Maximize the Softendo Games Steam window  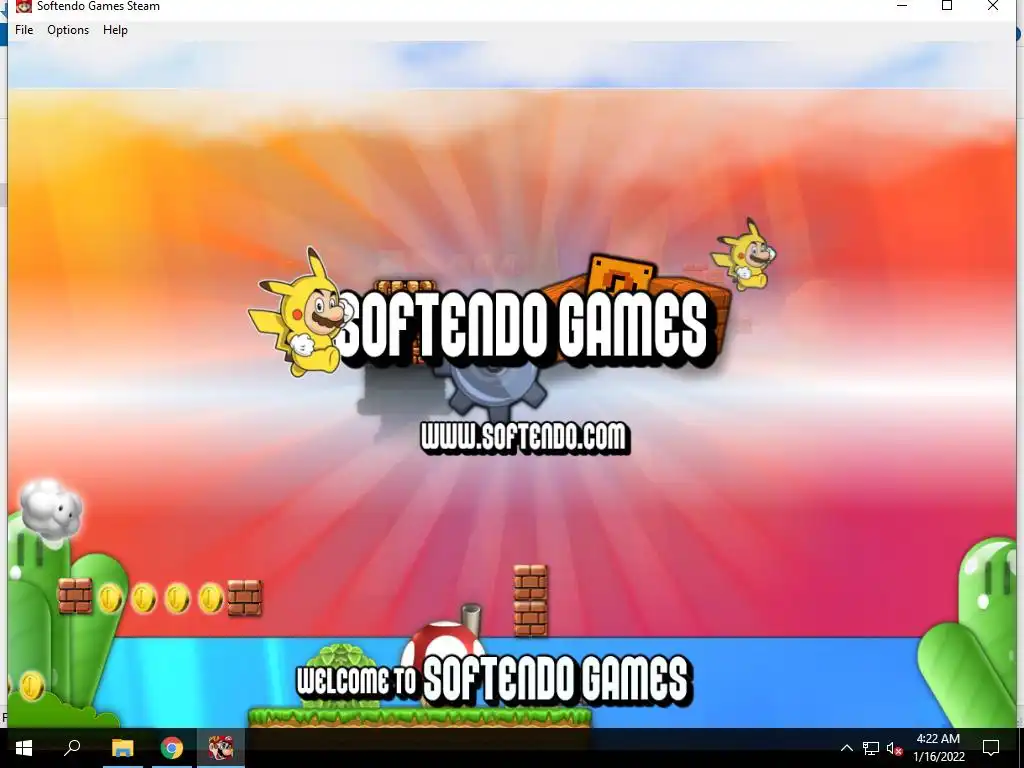click(x=947, y=6)
